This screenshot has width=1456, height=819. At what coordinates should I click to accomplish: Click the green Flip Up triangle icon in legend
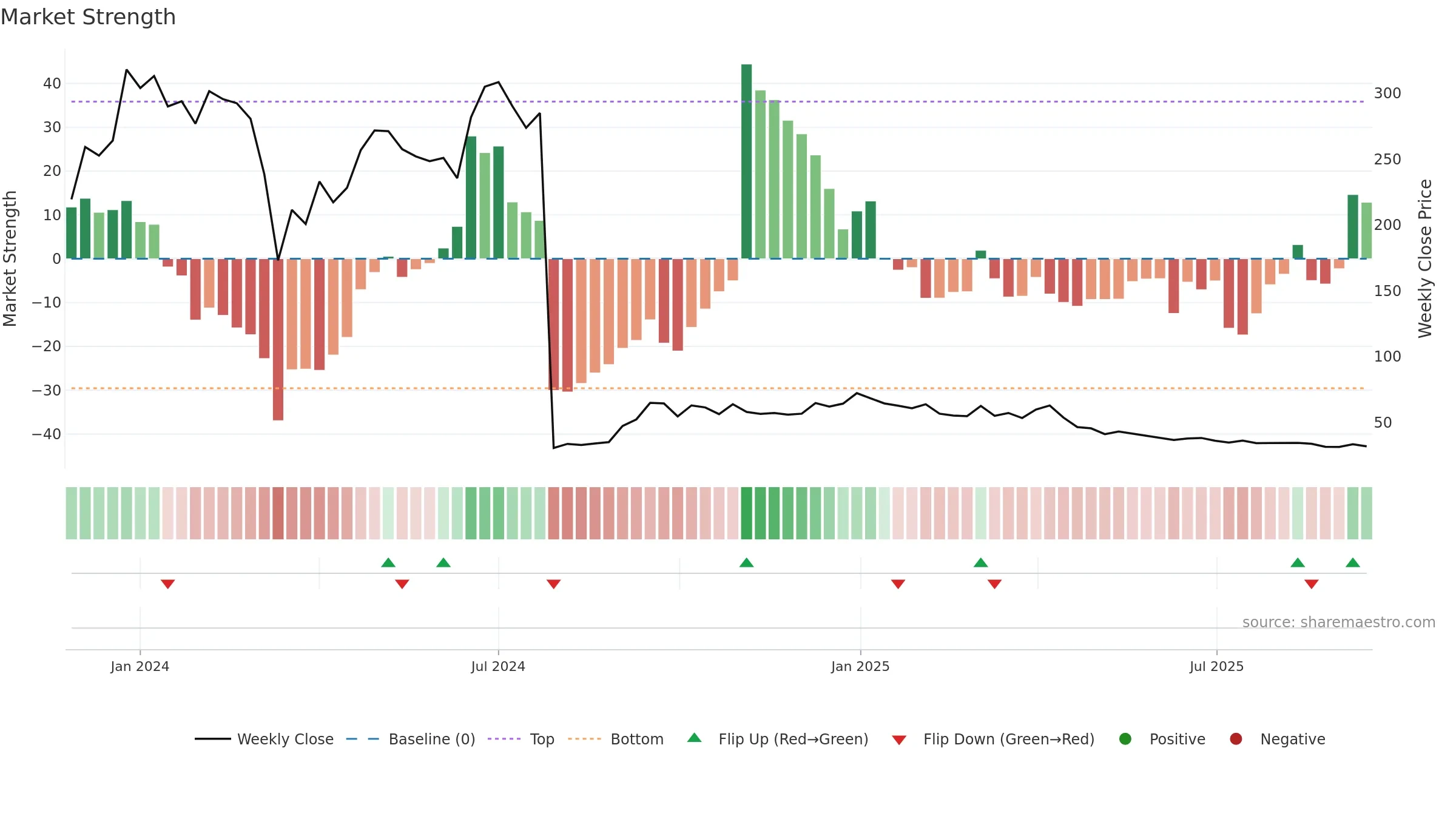point(695,738)
